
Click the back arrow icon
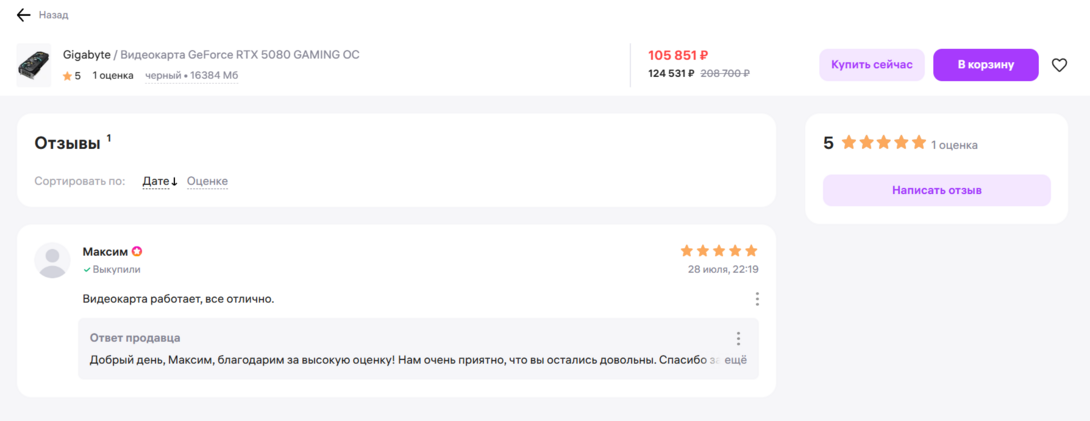point(24,15)
